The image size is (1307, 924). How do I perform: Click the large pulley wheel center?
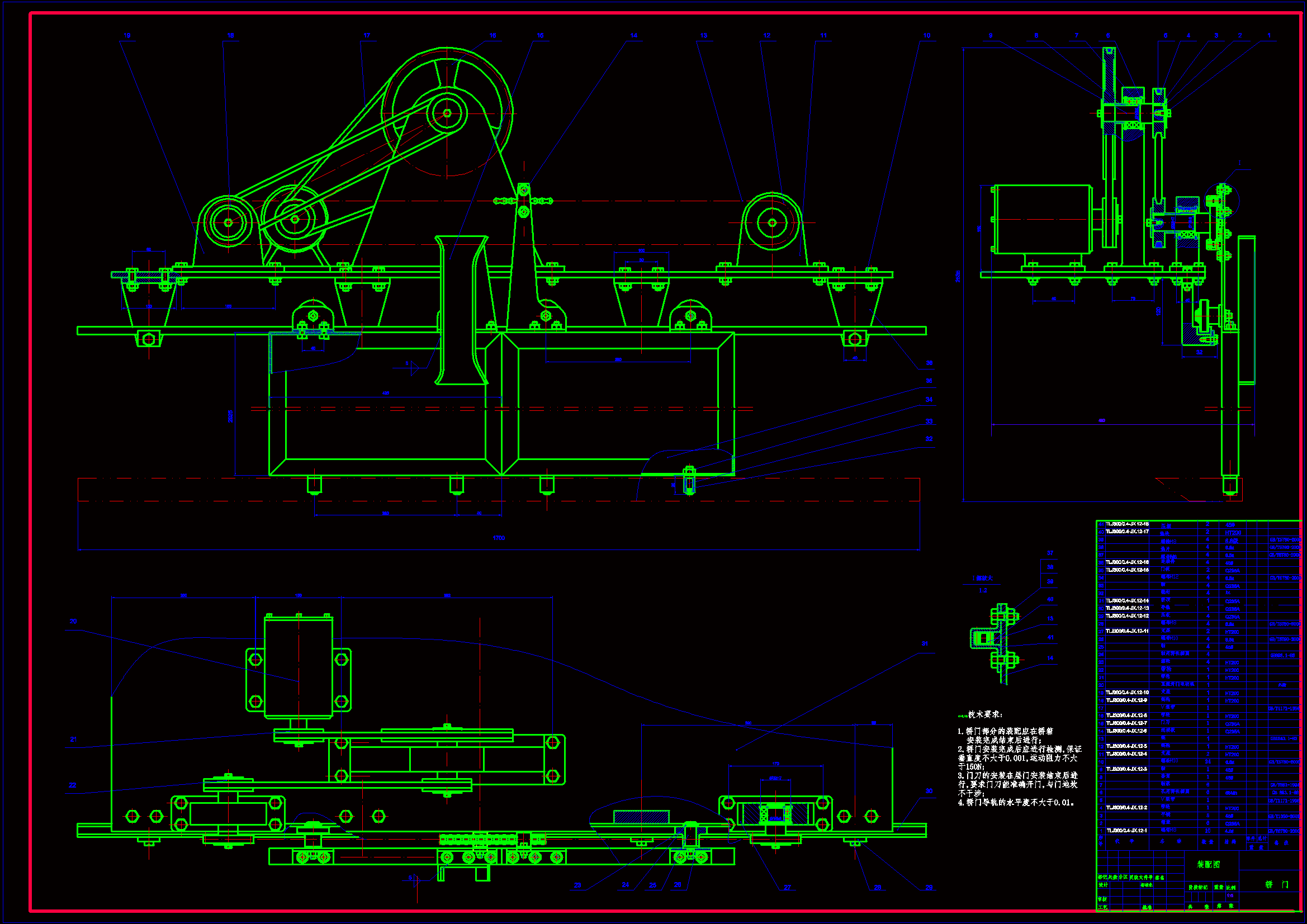point(447,113)
